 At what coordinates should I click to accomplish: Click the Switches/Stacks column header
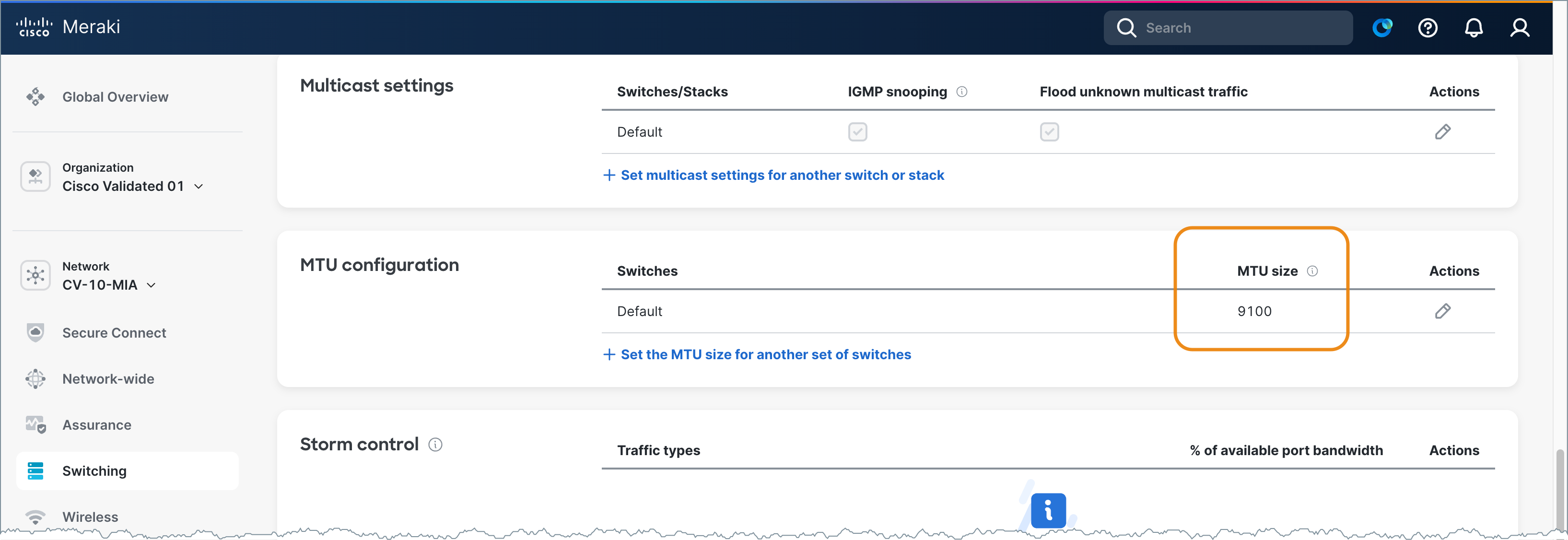pos(672,92)
